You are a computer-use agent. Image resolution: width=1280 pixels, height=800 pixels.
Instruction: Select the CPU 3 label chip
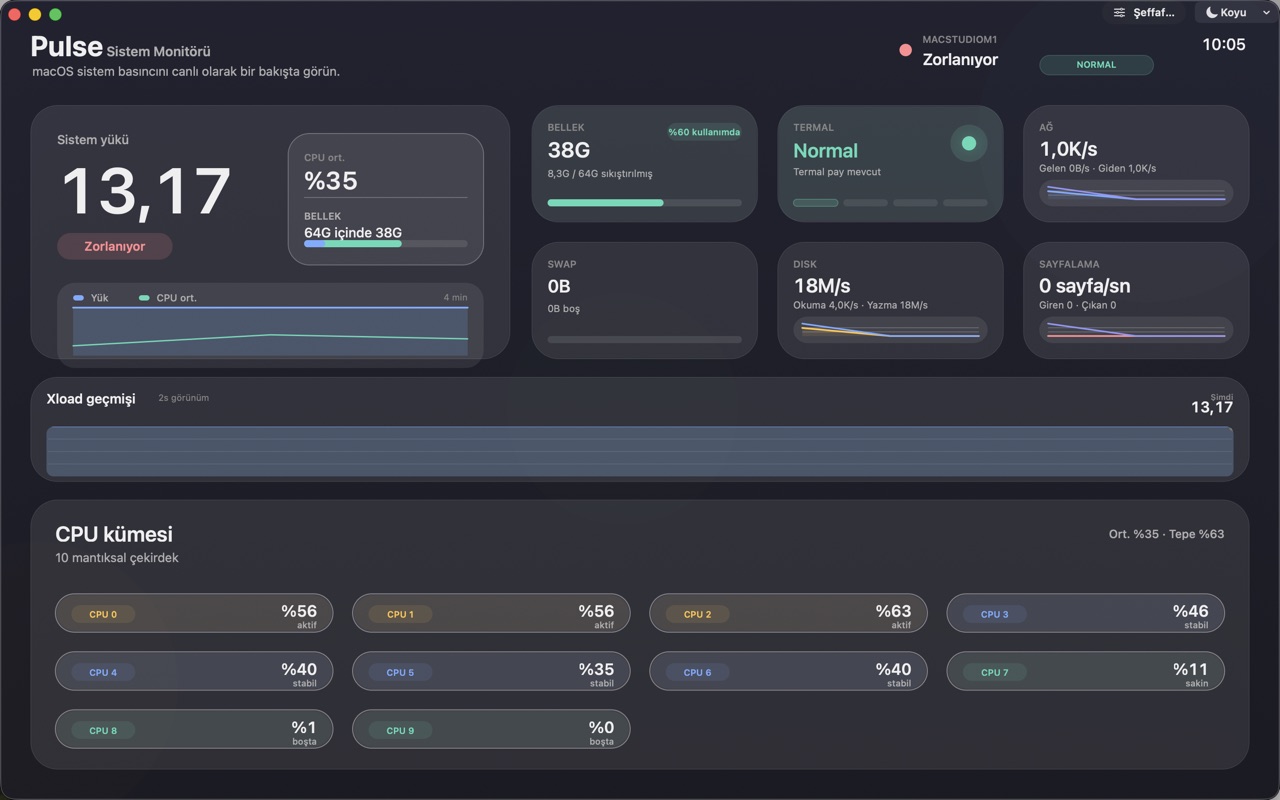tap(994, 614)
